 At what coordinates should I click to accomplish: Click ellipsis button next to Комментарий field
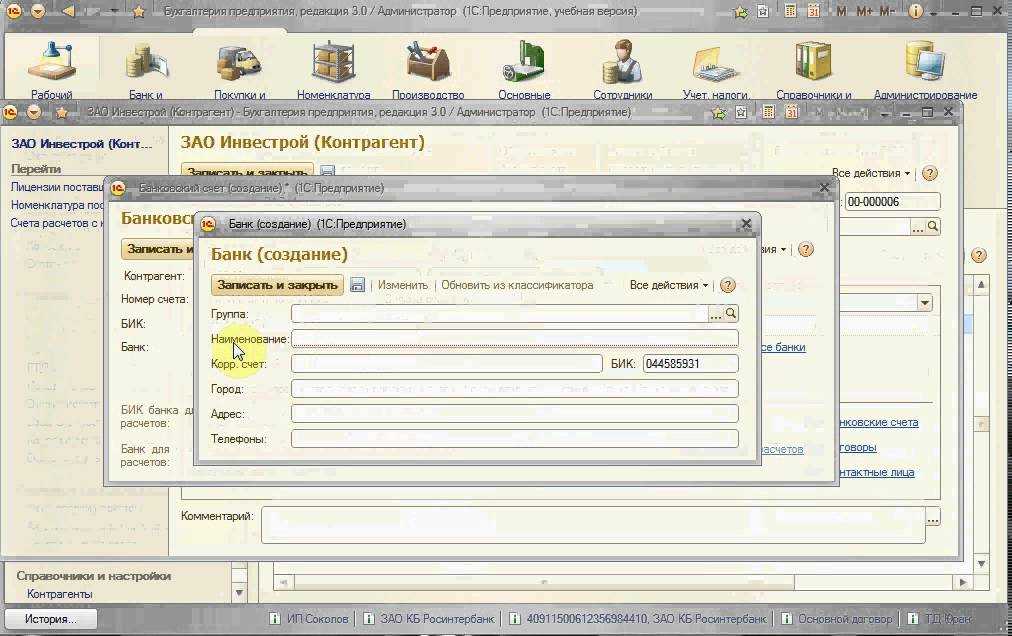coord(933,518)
